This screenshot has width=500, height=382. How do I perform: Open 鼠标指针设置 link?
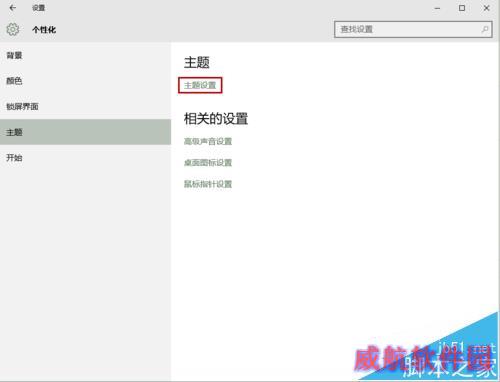coord(208,184)
